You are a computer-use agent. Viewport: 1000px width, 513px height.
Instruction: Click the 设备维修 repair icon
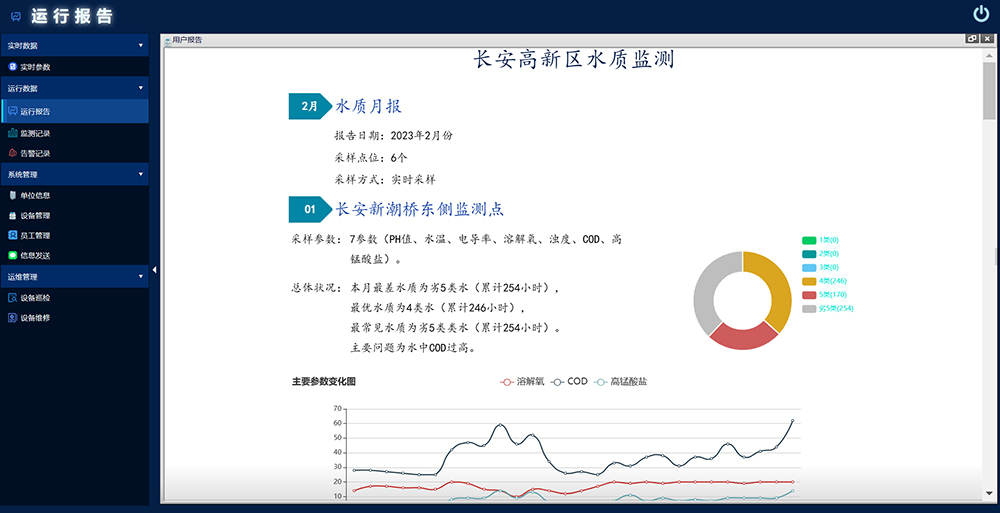pos(13,317)
